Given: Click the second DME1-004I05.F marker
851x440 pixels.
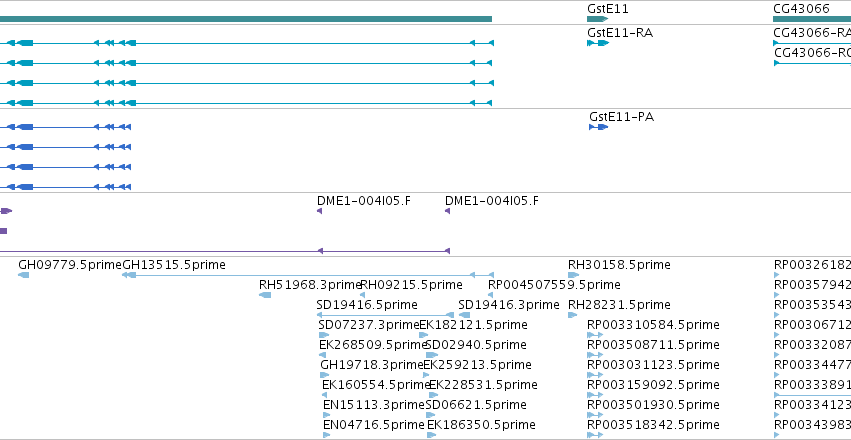Looking at the screenshot, I should pyautogui.click(x=448, y=211).
